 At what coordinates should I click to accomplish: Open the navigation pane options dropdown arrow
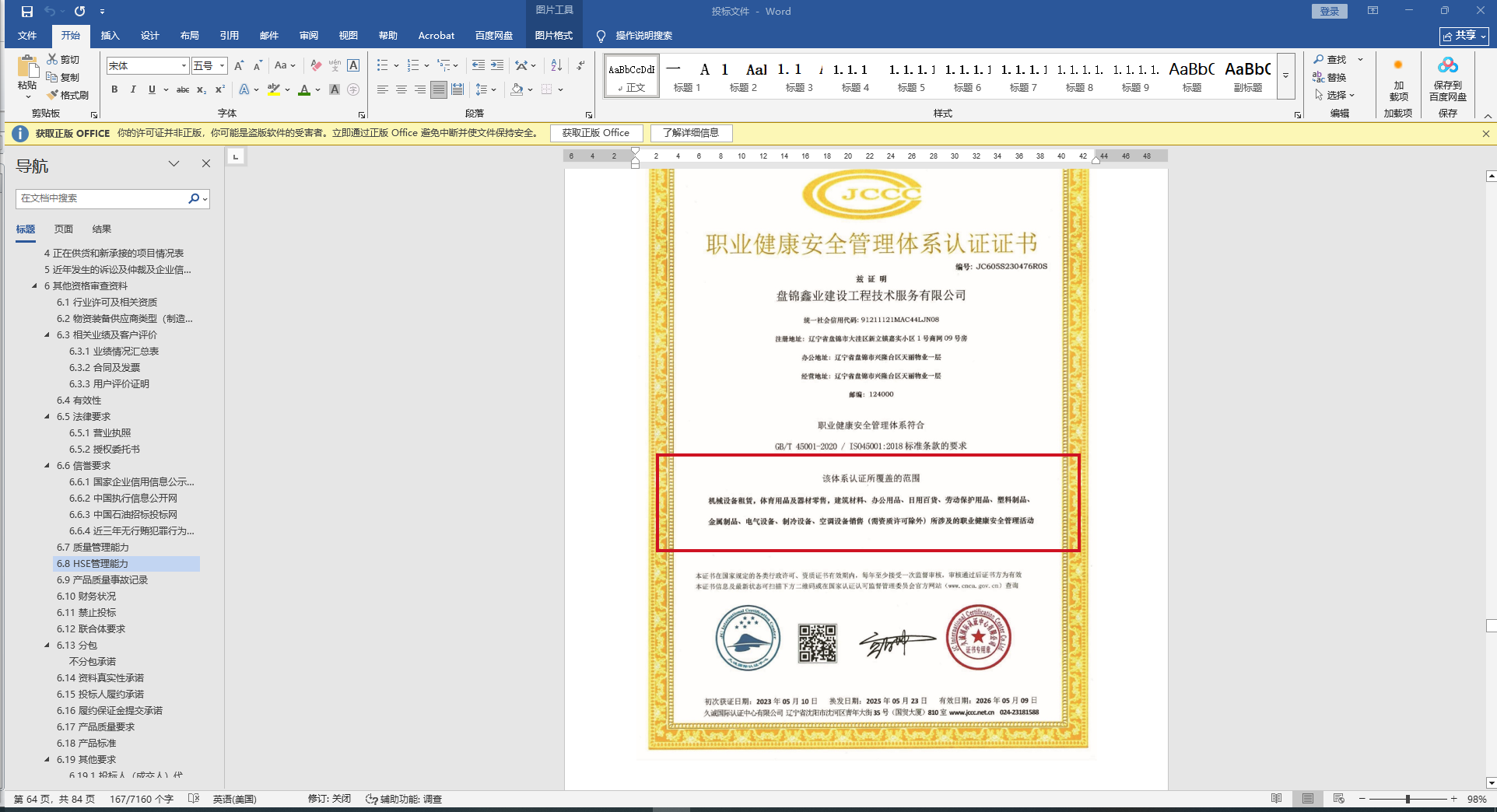coord(174,163)
